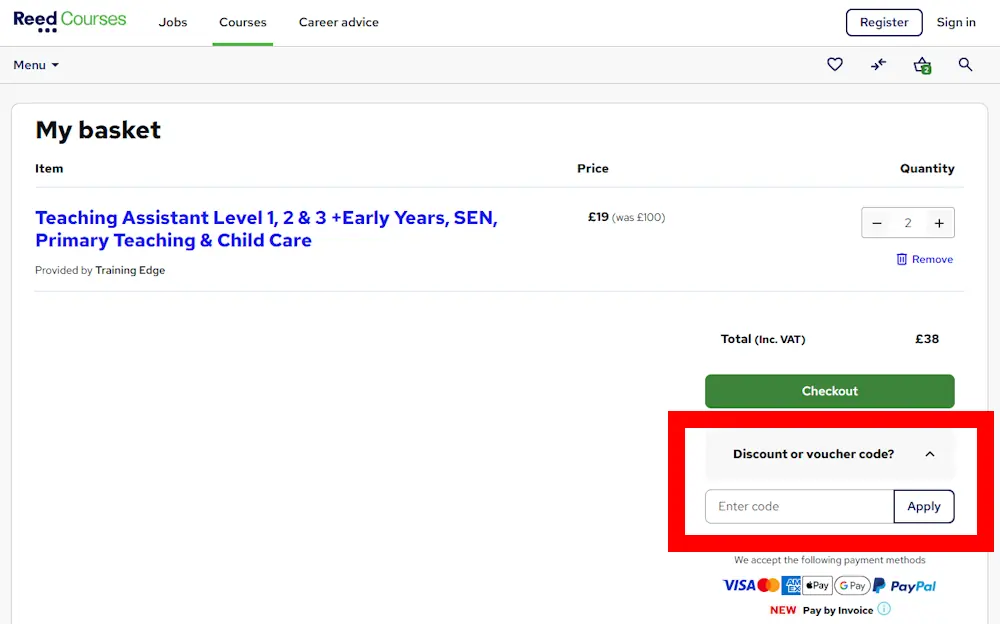Click the 'Item' column header
1000x624 pixels.
49,168
